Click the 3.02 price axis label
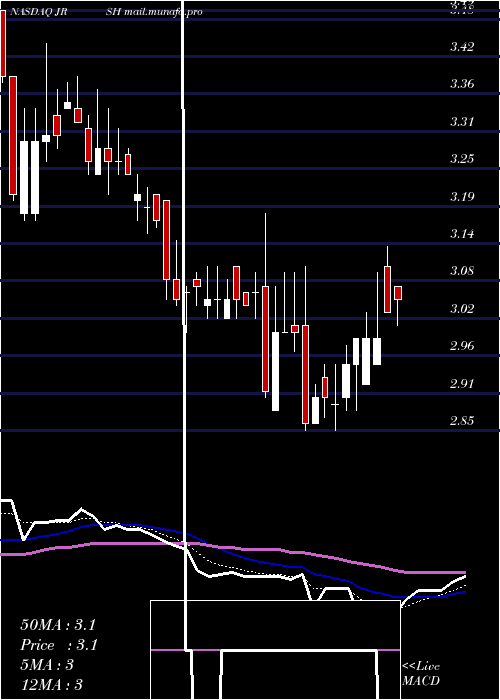The height and width of the screenshot is (700, 500). coord(462,308)
